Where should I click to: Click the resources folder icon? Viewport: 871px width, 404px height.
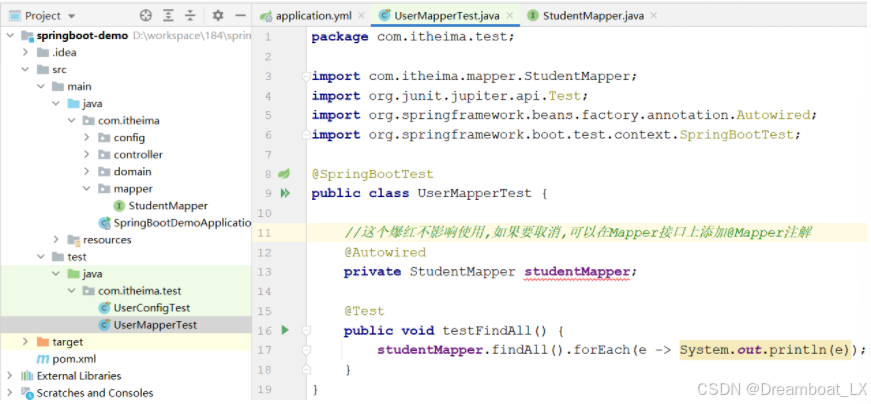click(73, 240)
